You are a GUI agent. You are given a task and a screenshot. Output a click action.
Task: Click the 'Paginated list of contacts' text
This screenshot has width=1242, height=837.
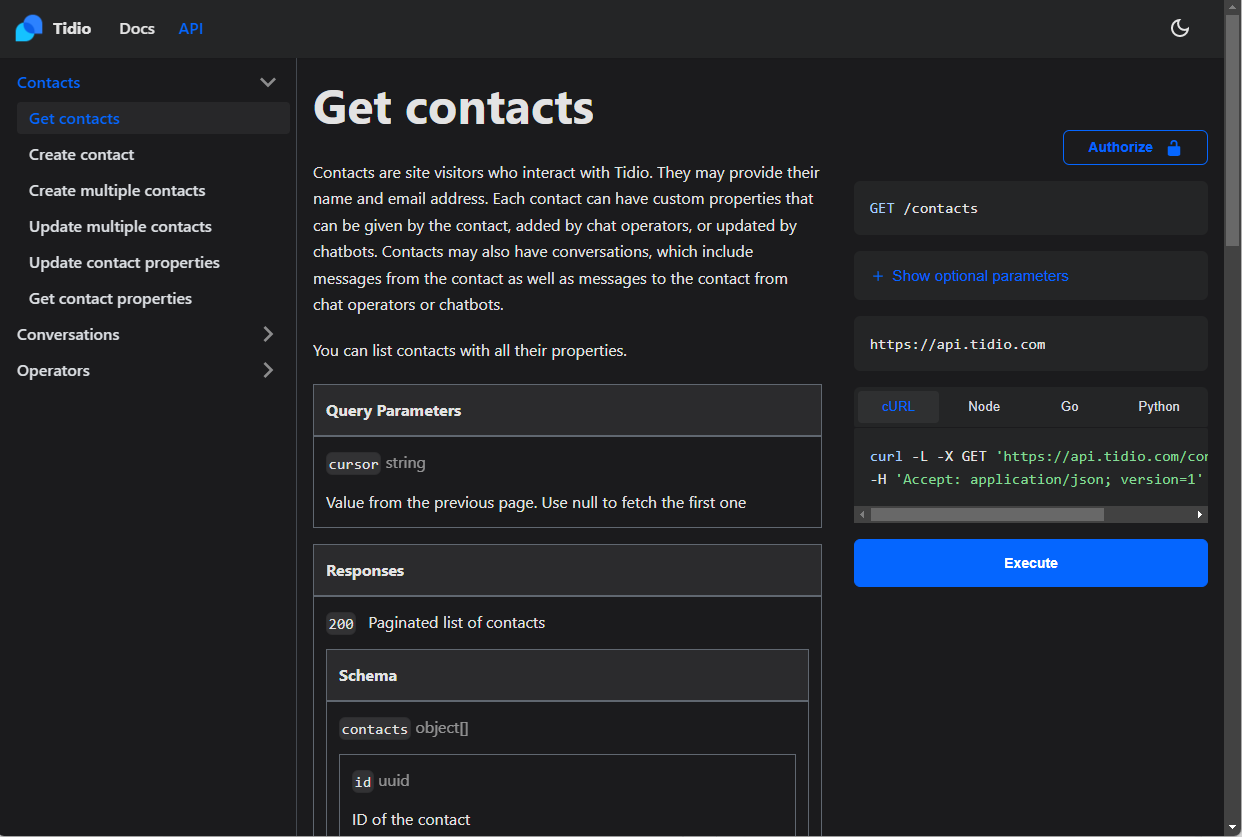tap(457, 622)
